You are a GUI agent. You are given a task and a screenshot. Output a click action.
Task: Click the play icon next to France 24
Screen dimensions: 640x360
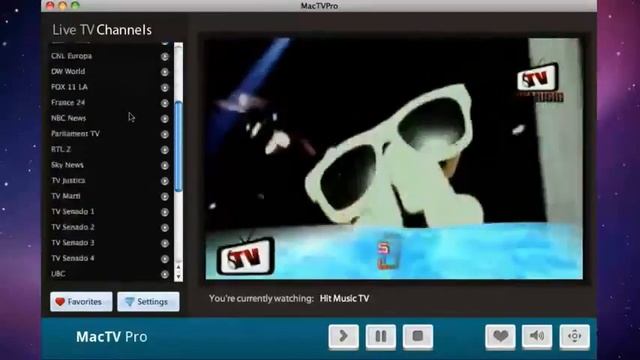(x=164, y=103)
